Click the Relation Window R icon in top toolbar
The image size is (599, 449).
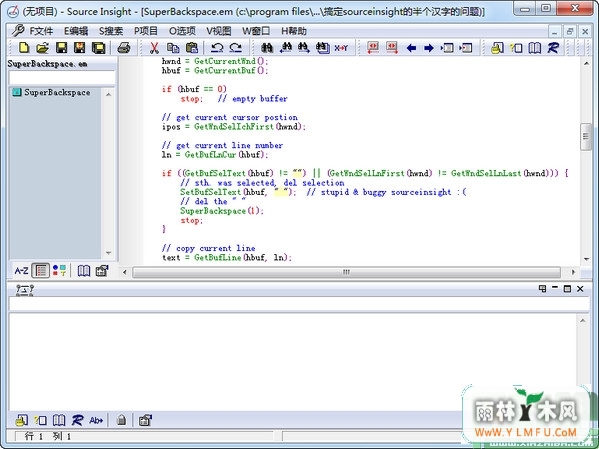(x=553, y=48)
